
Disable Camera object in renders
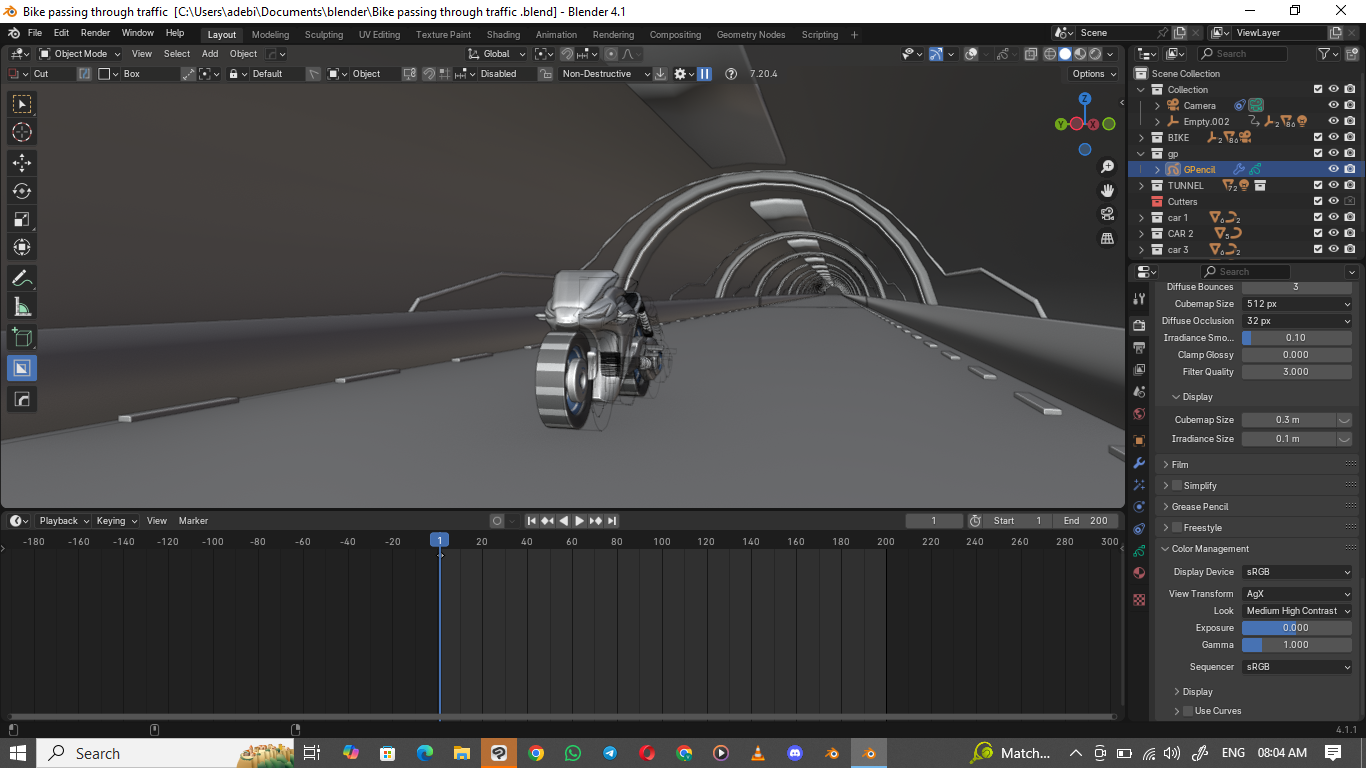click(1350, 105)
